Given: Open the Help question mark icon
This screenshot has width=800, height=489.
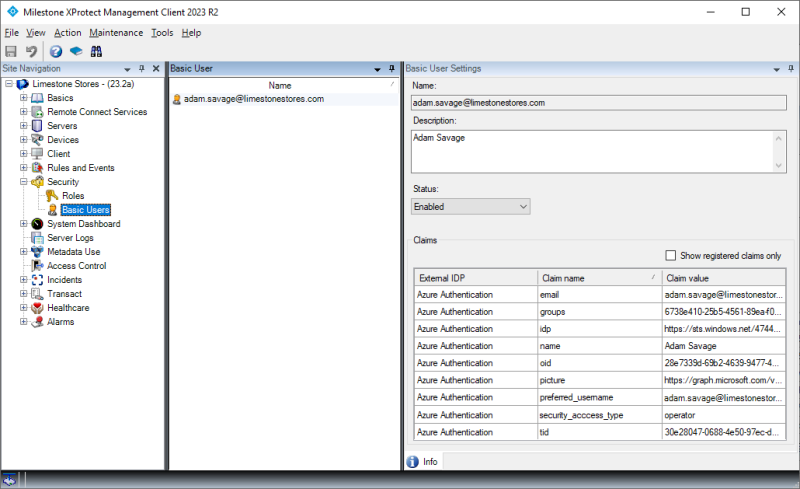Looking at the screenshot, I should [x=56, y=51].
